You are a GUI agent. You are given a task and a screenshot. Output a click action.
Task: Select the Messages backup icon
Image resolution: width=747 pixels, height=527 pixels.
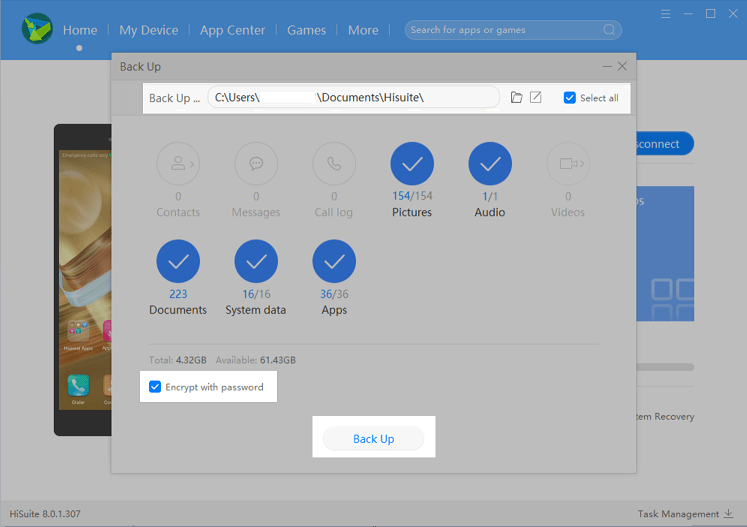tap(256, 164)
